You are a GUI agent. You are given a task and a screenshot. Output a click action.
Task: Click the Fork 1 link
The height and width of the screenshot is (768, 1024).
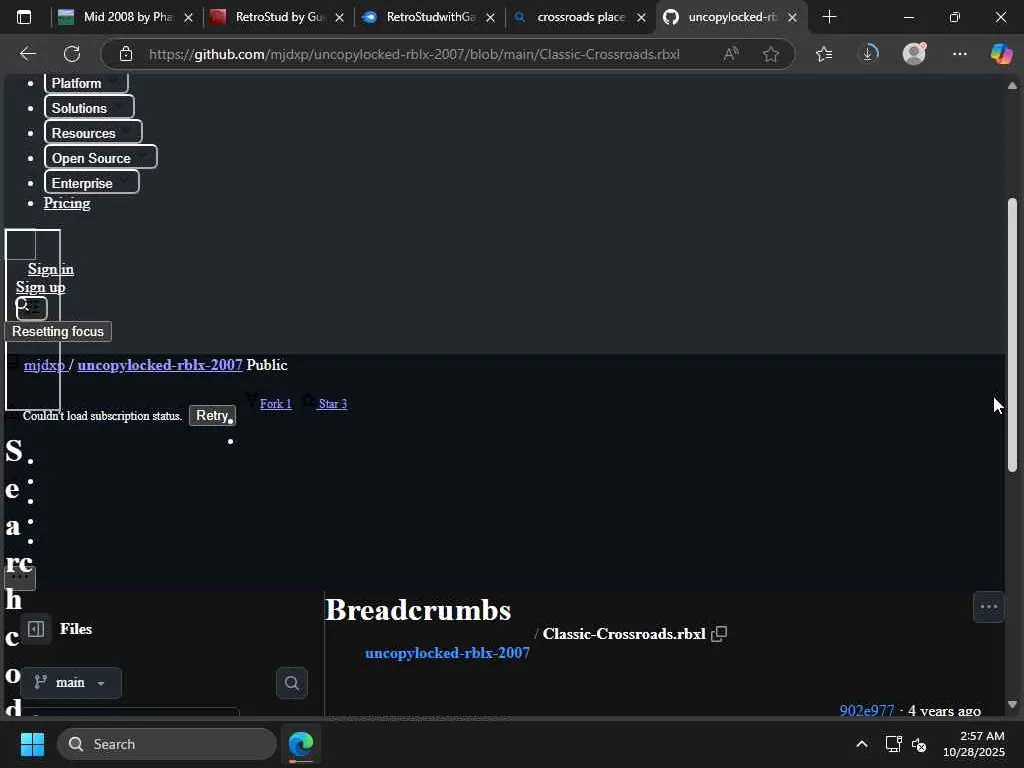276,404
